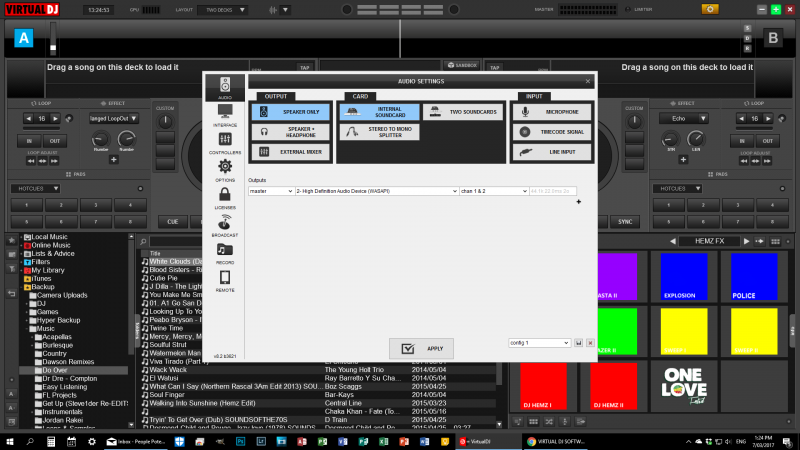Screen dimensions: 800x450
Task: Open Photoshop from the taskbar
Action: coord(240,442)
